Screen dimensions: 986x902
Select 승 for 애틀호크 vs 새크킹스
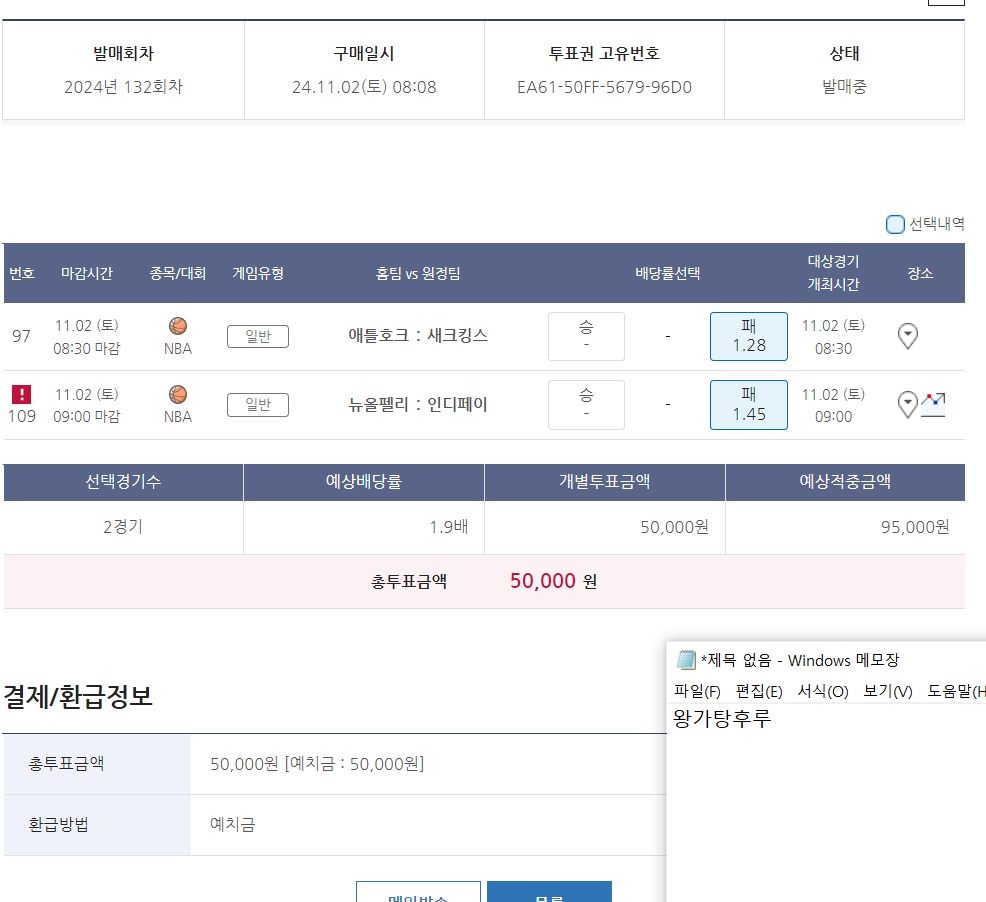click(x=586, y=336)
